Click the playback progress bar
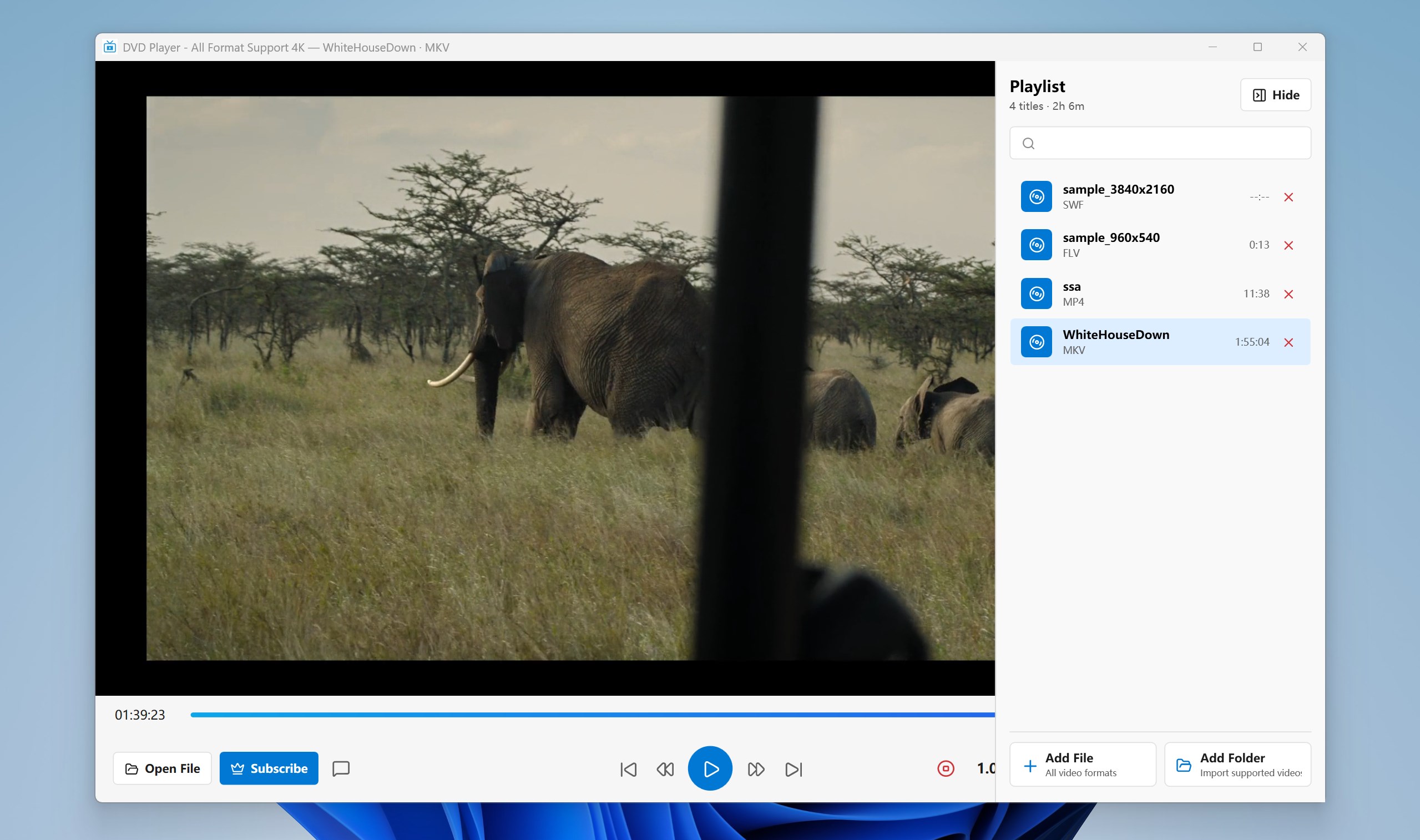 [593, 715]
